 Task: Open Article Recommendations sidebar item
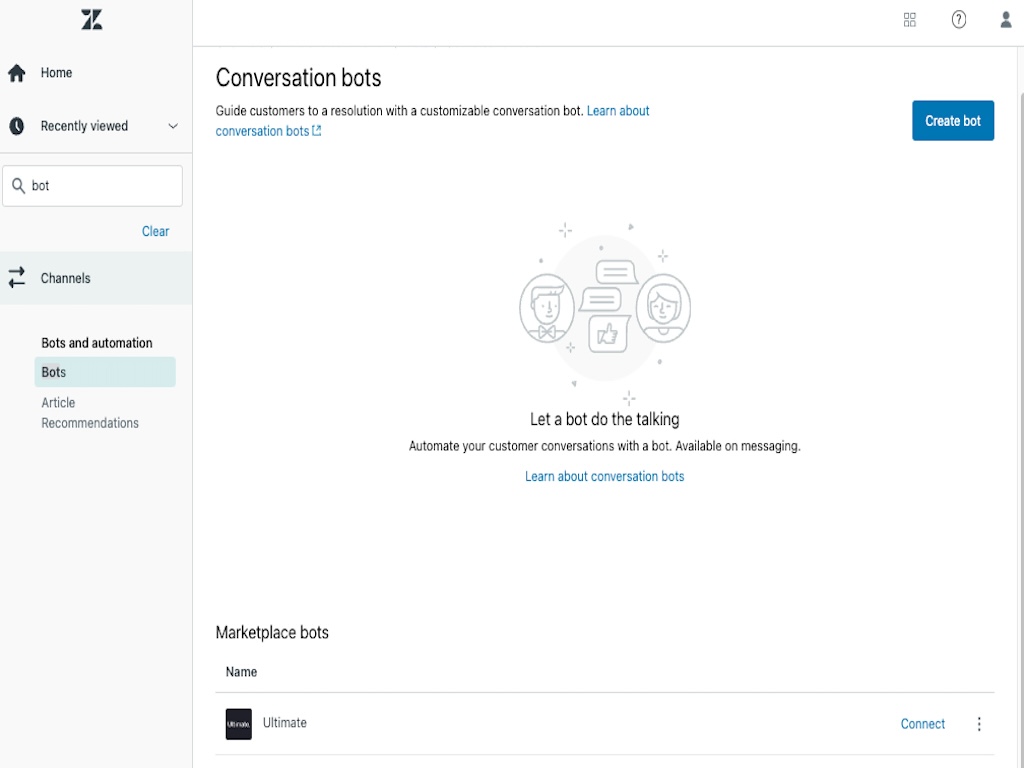tap(90, 413)
